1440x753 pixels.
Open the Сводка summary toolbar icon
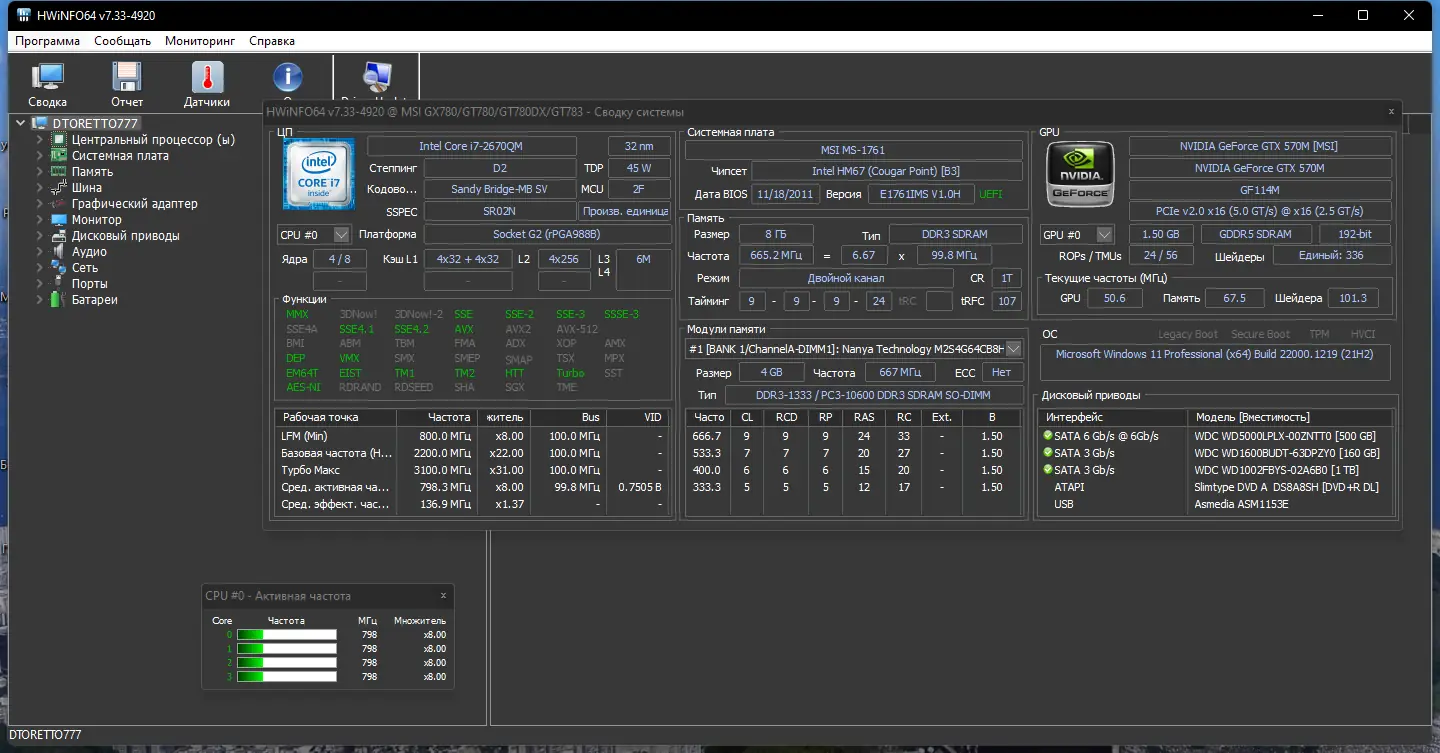click(x=47, y=77)
